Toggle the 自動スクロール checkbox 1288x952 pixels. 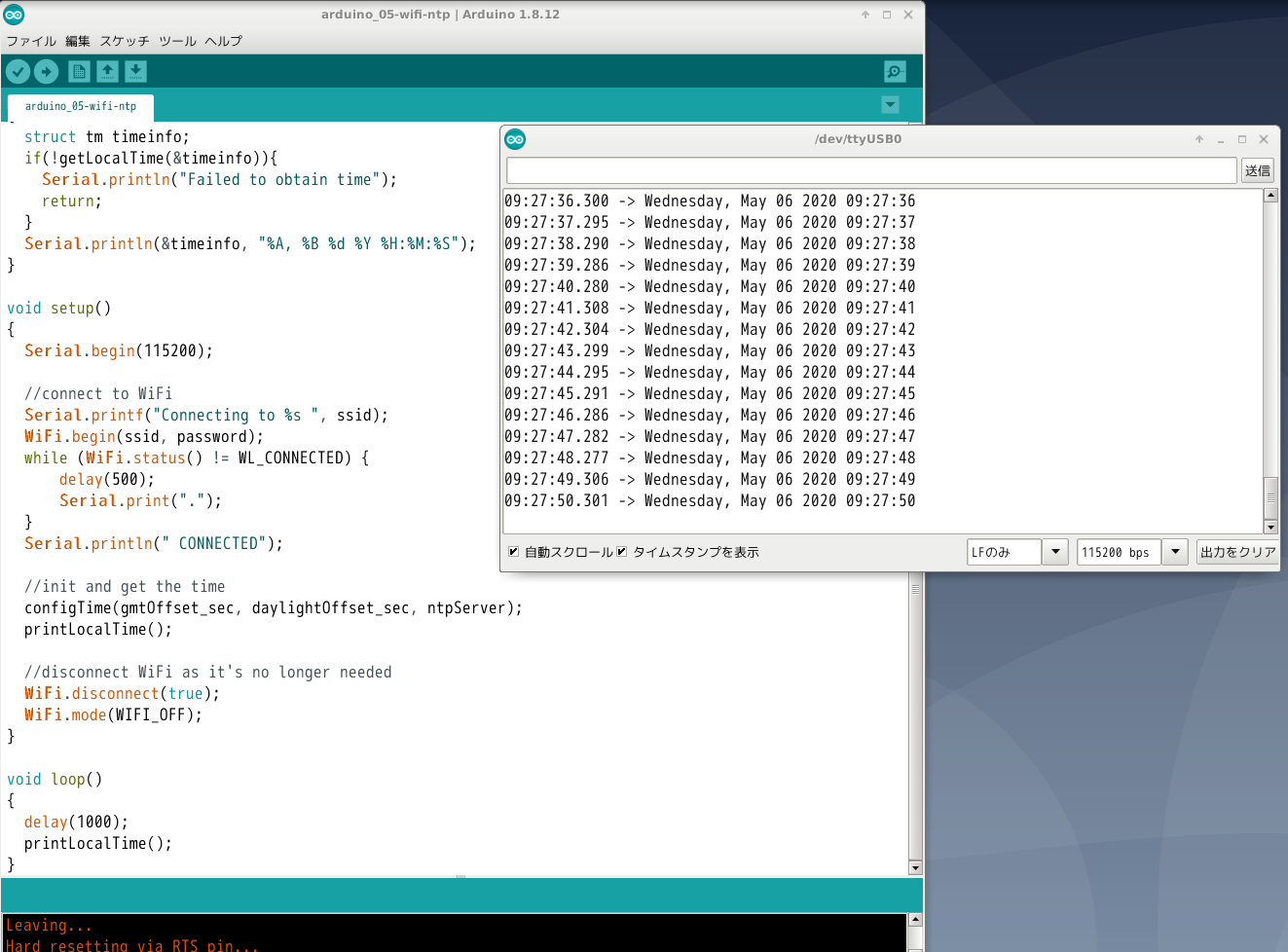(x=513, y=552)
